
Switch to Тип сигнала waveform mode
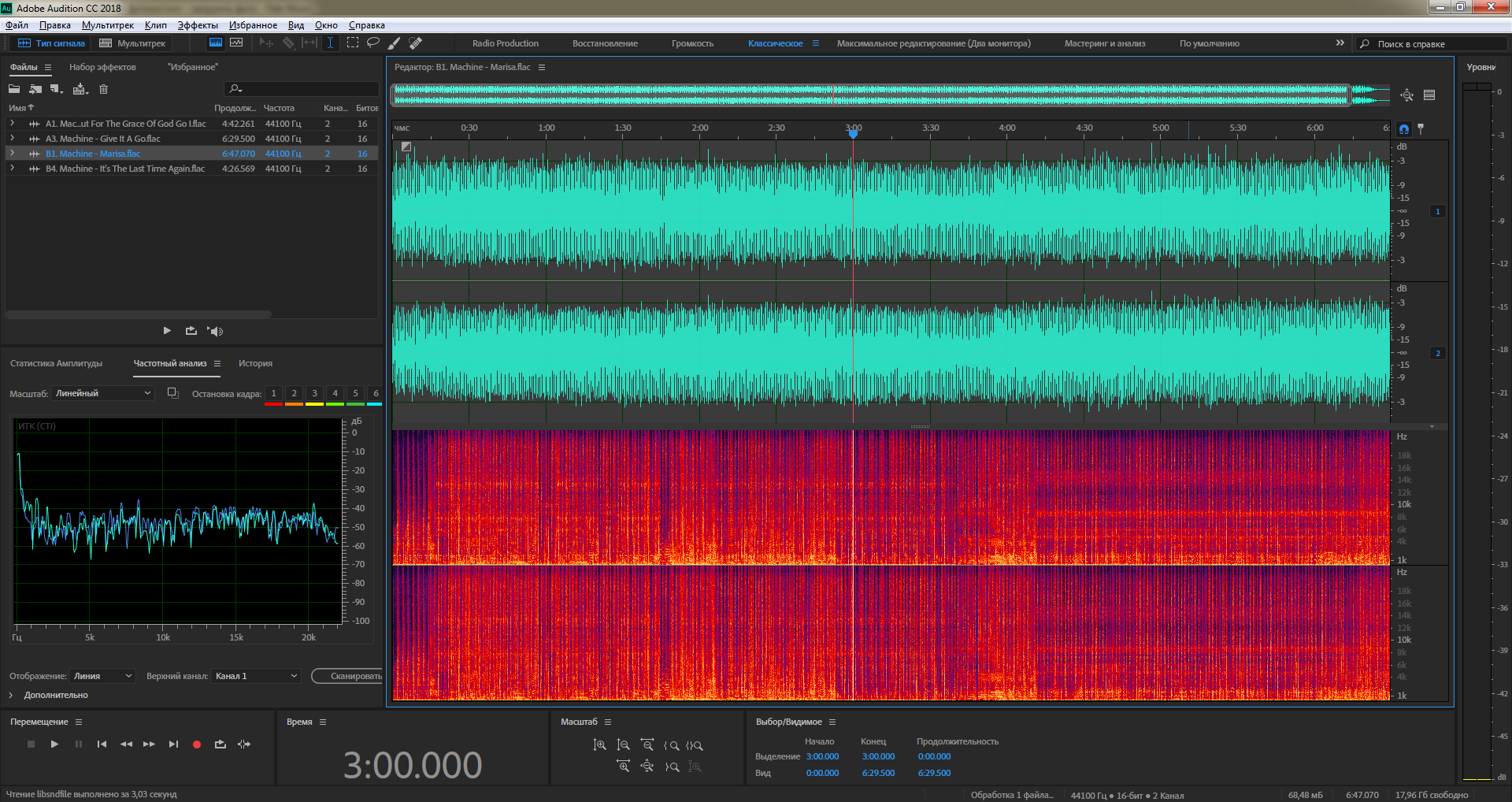tap(52, 43)
